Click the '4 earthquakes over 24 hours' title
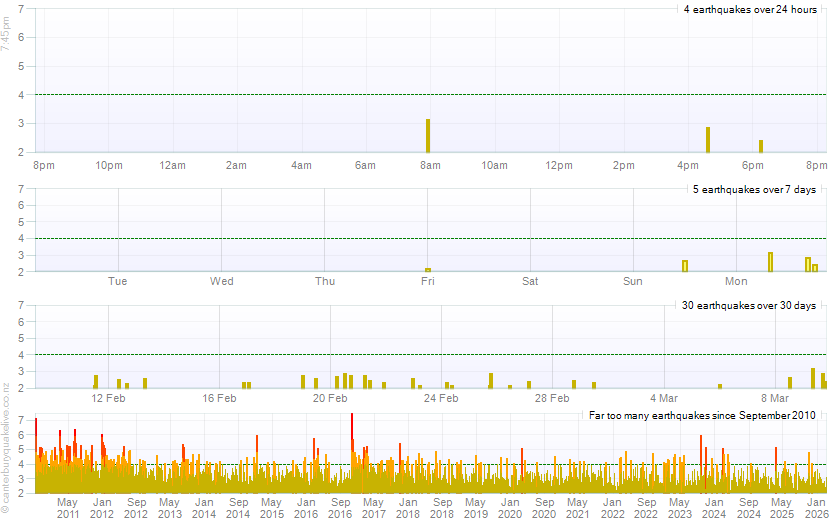 point(750,9)
